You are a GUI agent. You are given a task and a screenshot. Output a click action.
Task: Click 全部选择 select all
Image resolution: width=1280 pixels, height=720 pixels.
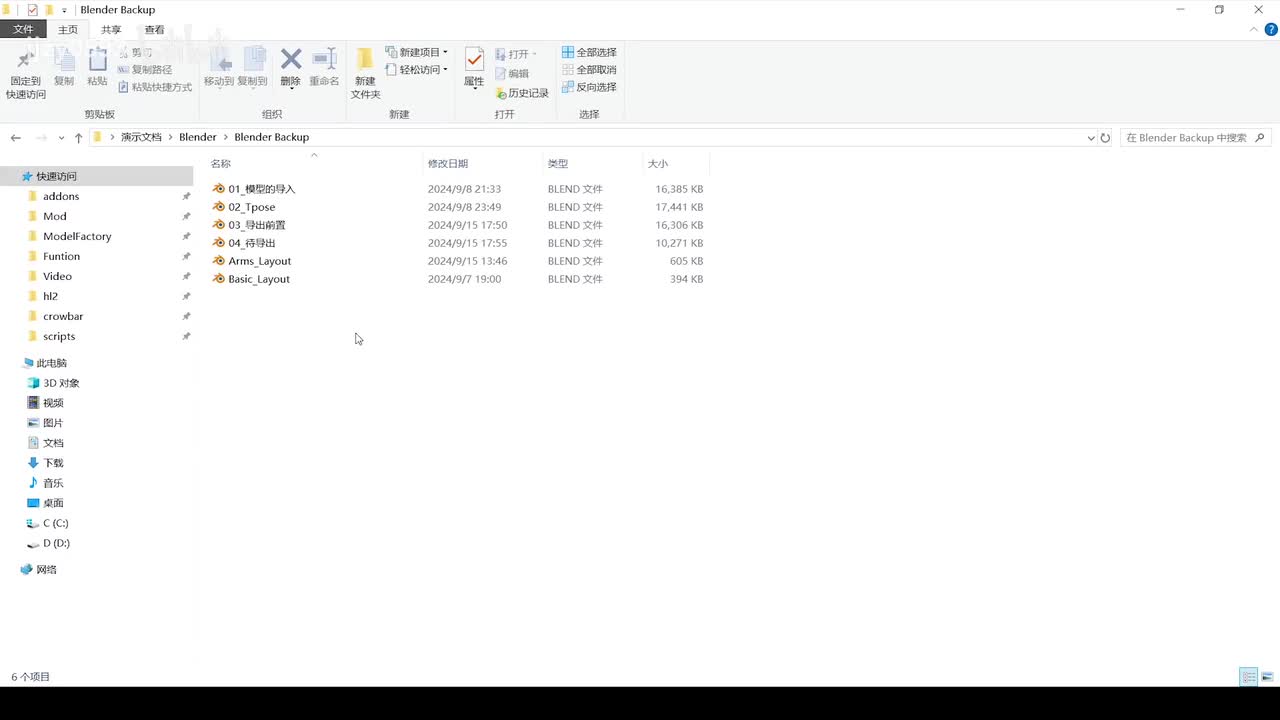[x=589, y=52]
